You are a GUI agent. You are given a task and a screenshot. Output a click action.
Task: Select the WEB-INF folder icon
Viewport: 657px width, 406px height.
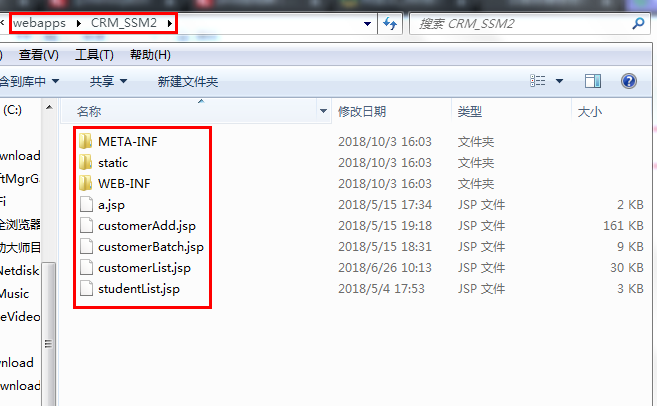(x=86, y=183)
